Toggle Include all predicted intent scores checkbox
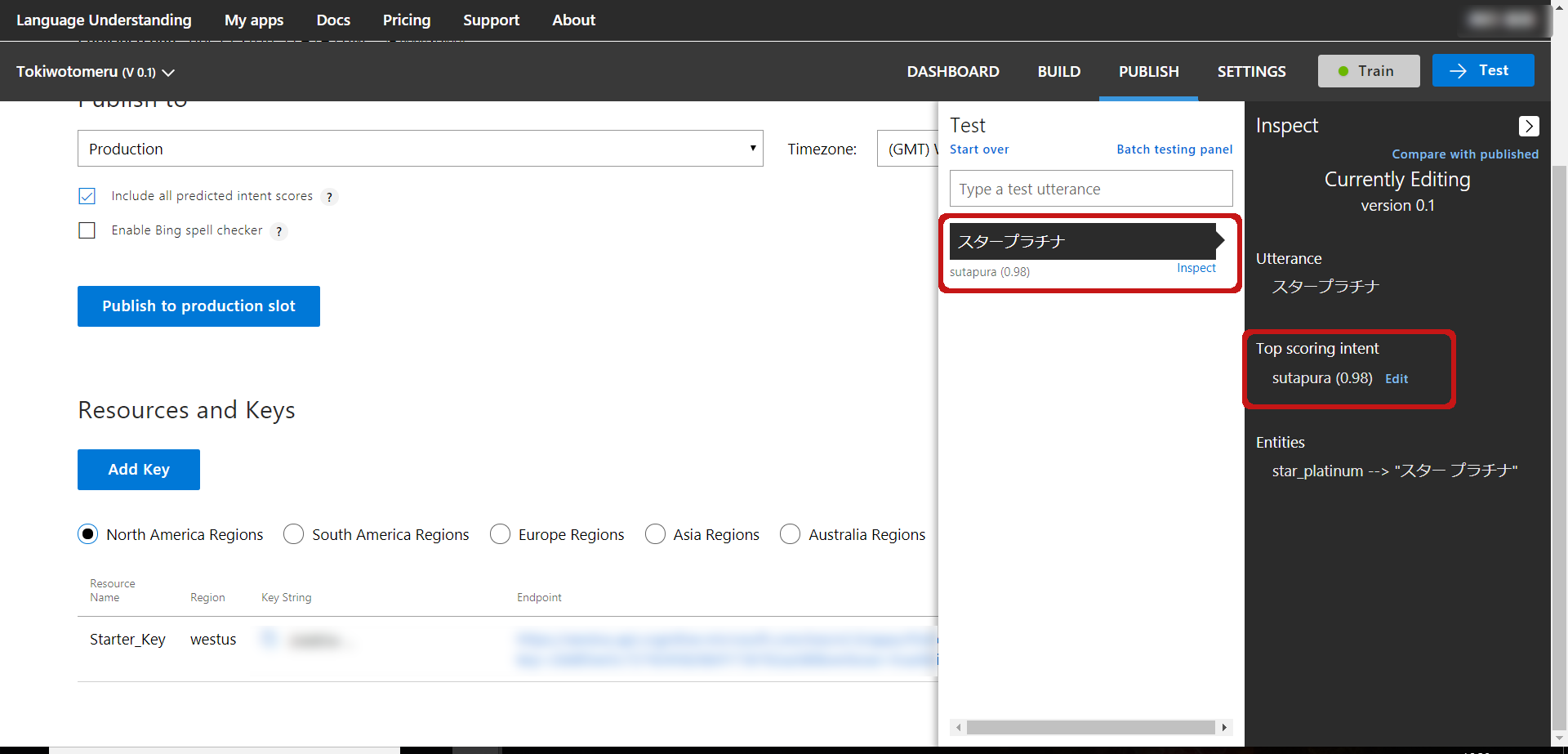The height and width of the screenshot is (754, 1568). click(x=87, y=196)
